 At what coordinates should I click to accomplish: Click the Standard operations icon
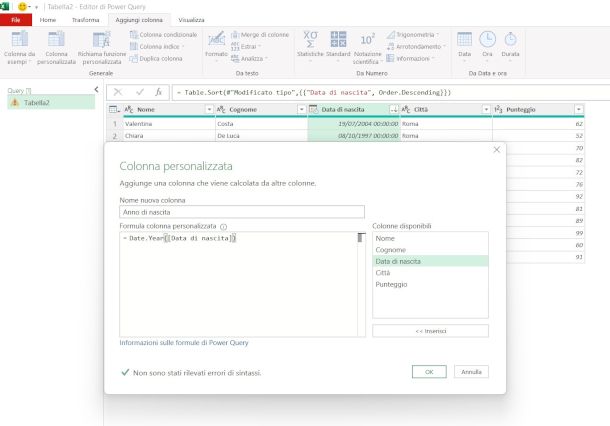pyautogui.click(x=338, y=39)
